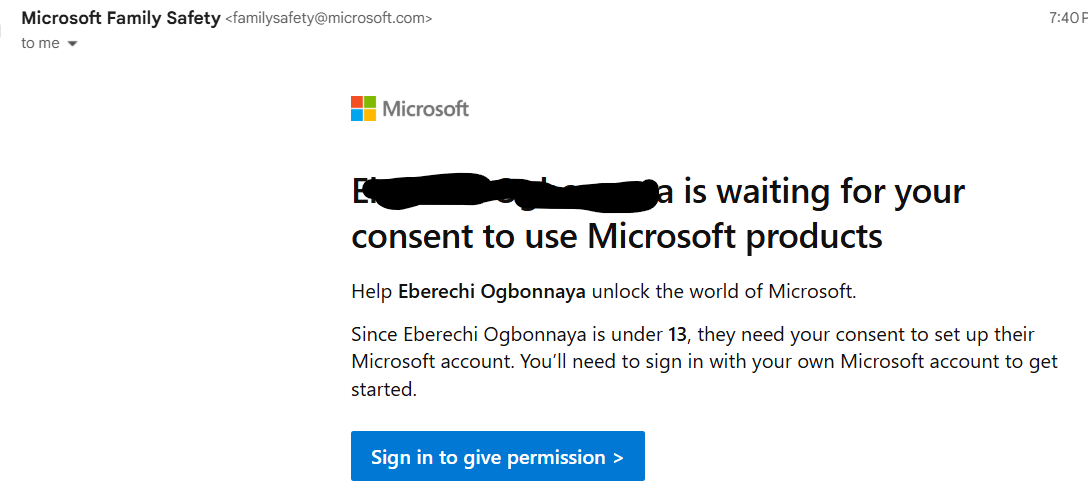Click "unlock the world of Microsoft" text
The image size is (1088, 497).
[x=722, y=292]
